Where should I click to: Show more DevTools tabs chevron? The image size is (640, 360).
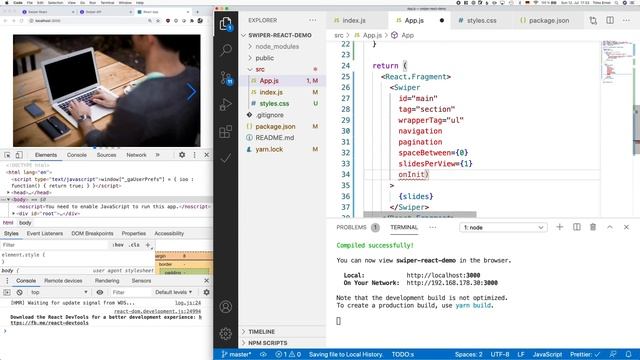pyautogui.click(x=158, y=155)
